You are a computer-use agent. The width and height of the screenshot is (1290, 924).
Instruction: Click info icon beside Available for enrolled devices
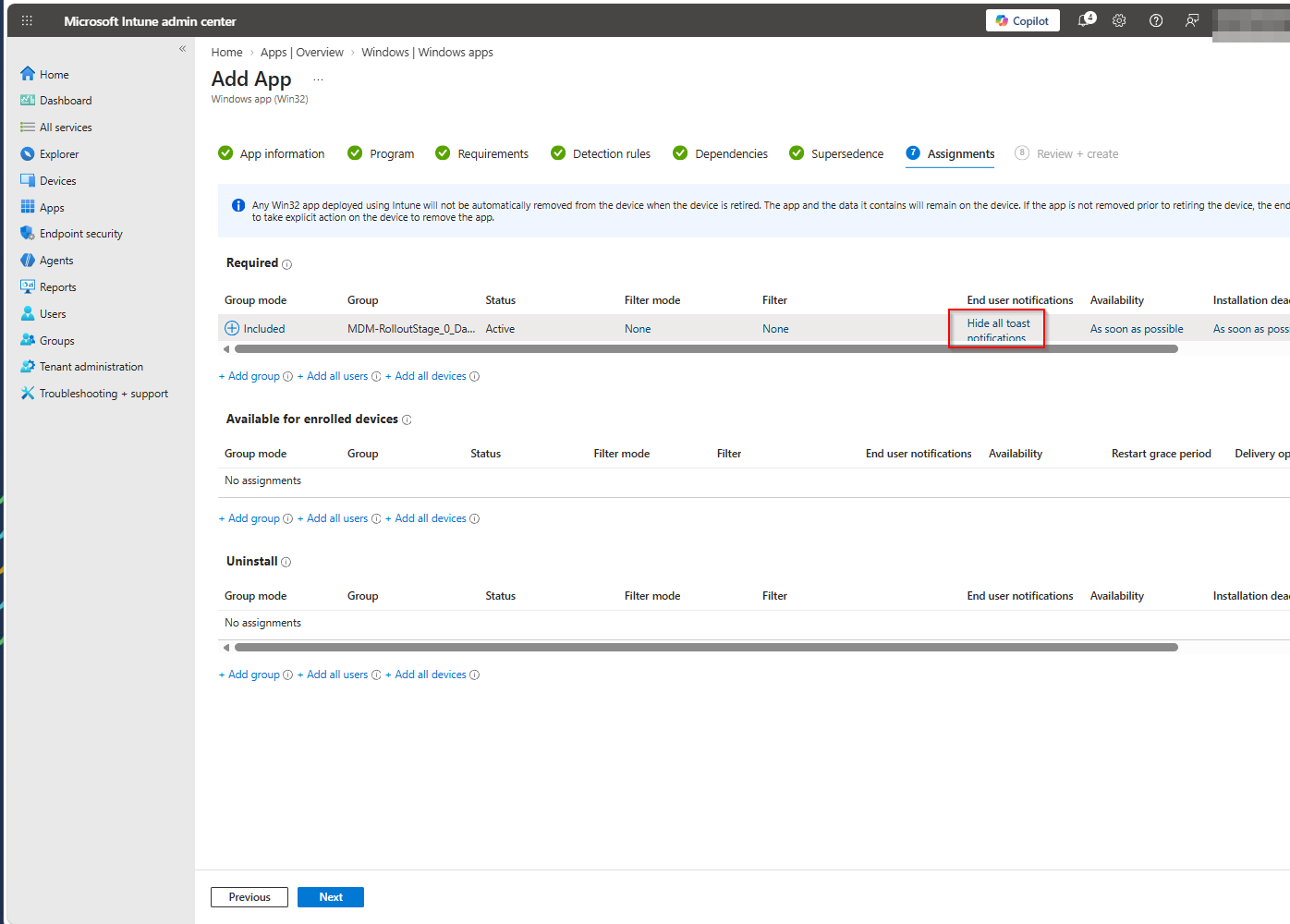pos(407,419)
